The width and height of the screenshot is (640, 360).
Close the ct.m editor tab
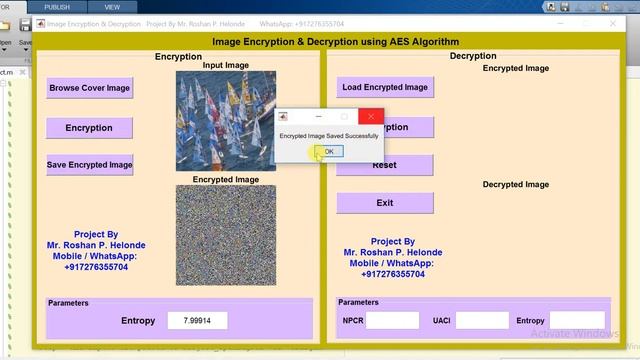pyautogui.click(x=22, y=72)
